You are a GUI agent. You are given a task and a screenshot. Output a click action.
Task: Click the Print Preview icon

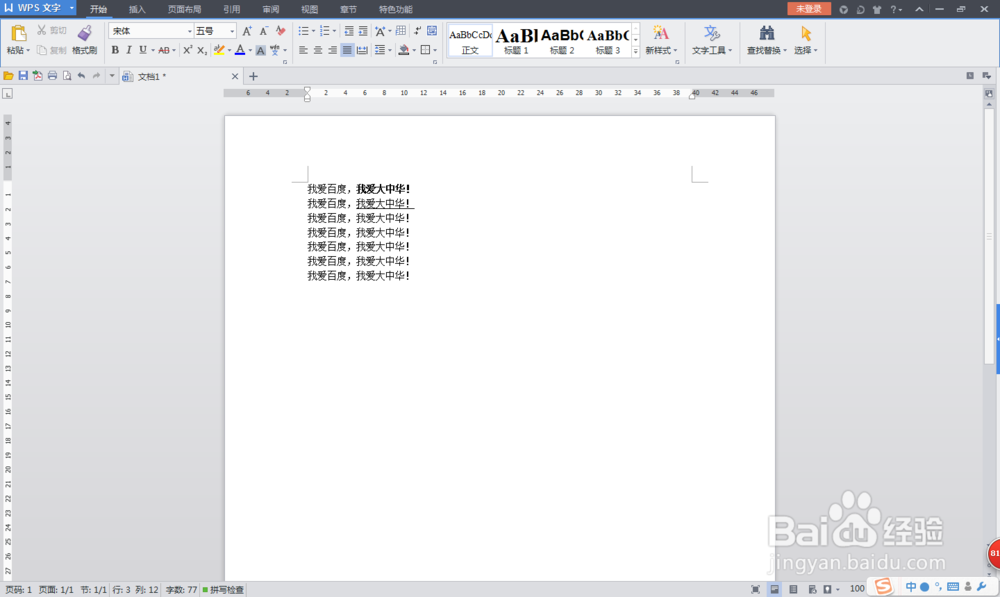(x=67, y=76)
